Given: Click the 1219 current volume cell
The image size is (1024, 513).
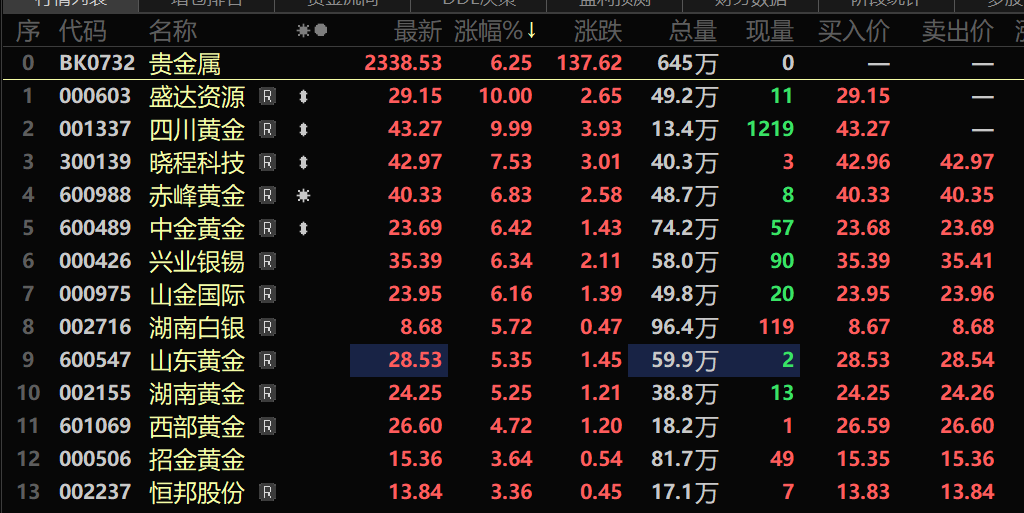Looking at the screenshot, I should (x=771, y=129).
